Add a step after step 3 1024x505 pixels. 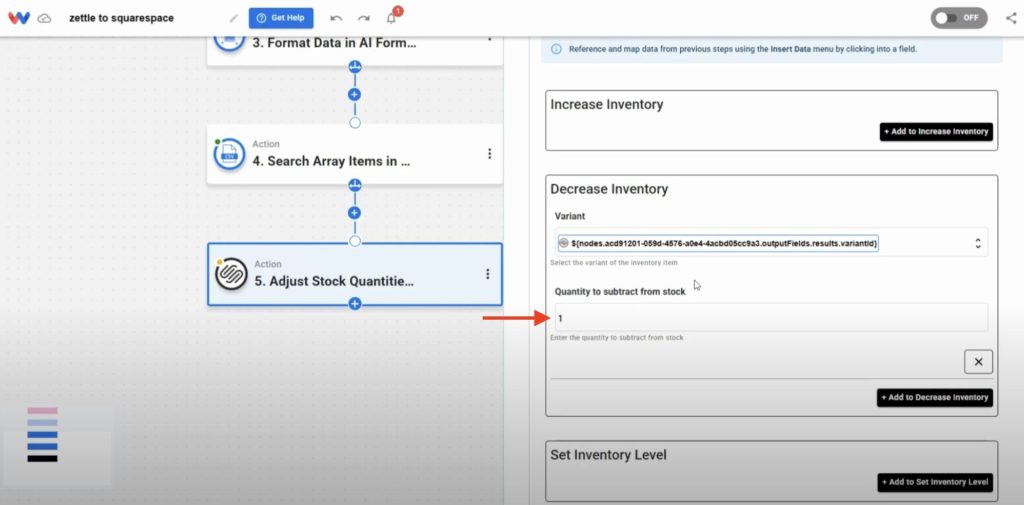tap(355, 95)
